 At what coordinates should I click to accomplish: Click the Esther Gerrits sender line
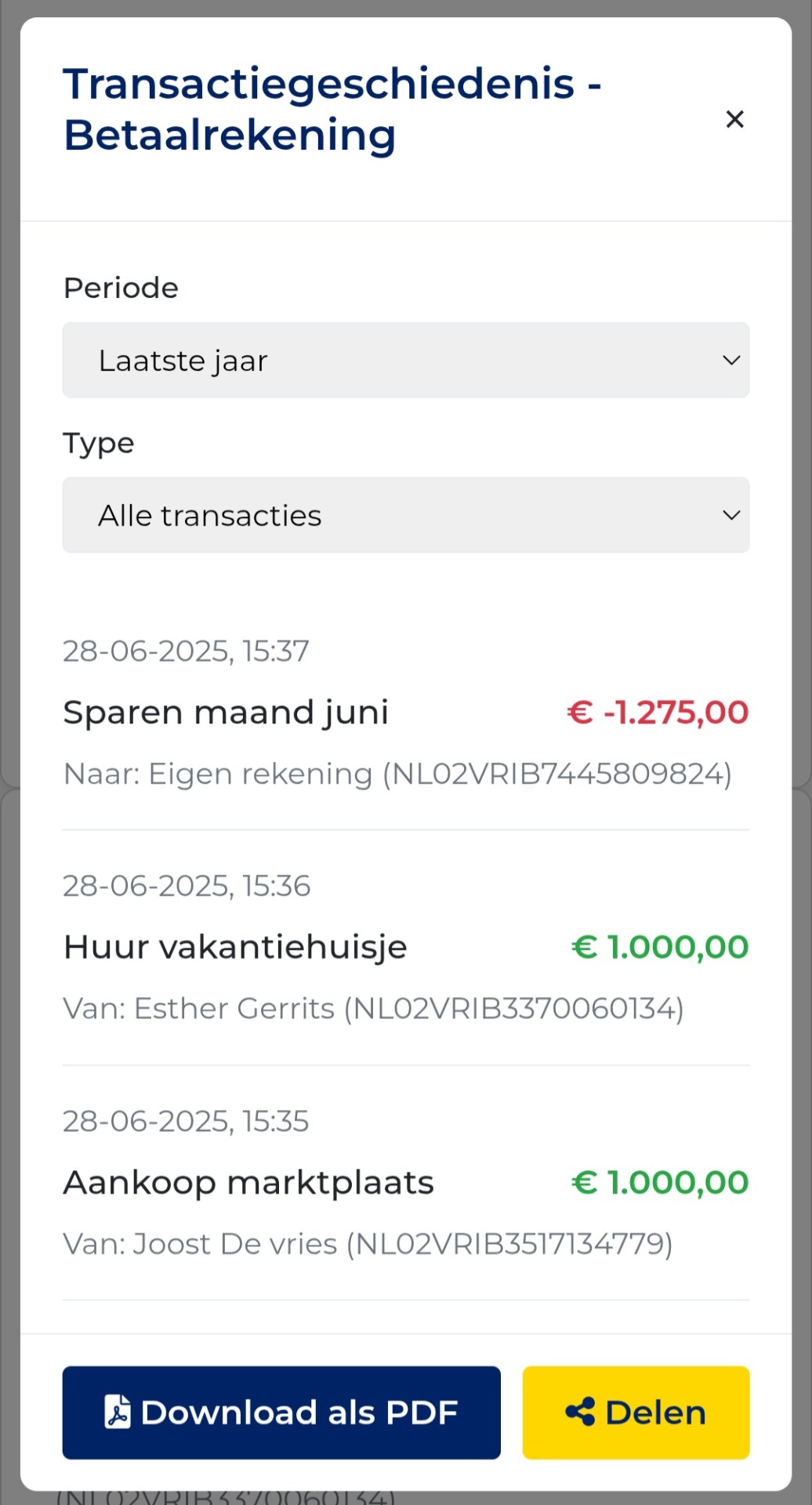pos(373,1008)
